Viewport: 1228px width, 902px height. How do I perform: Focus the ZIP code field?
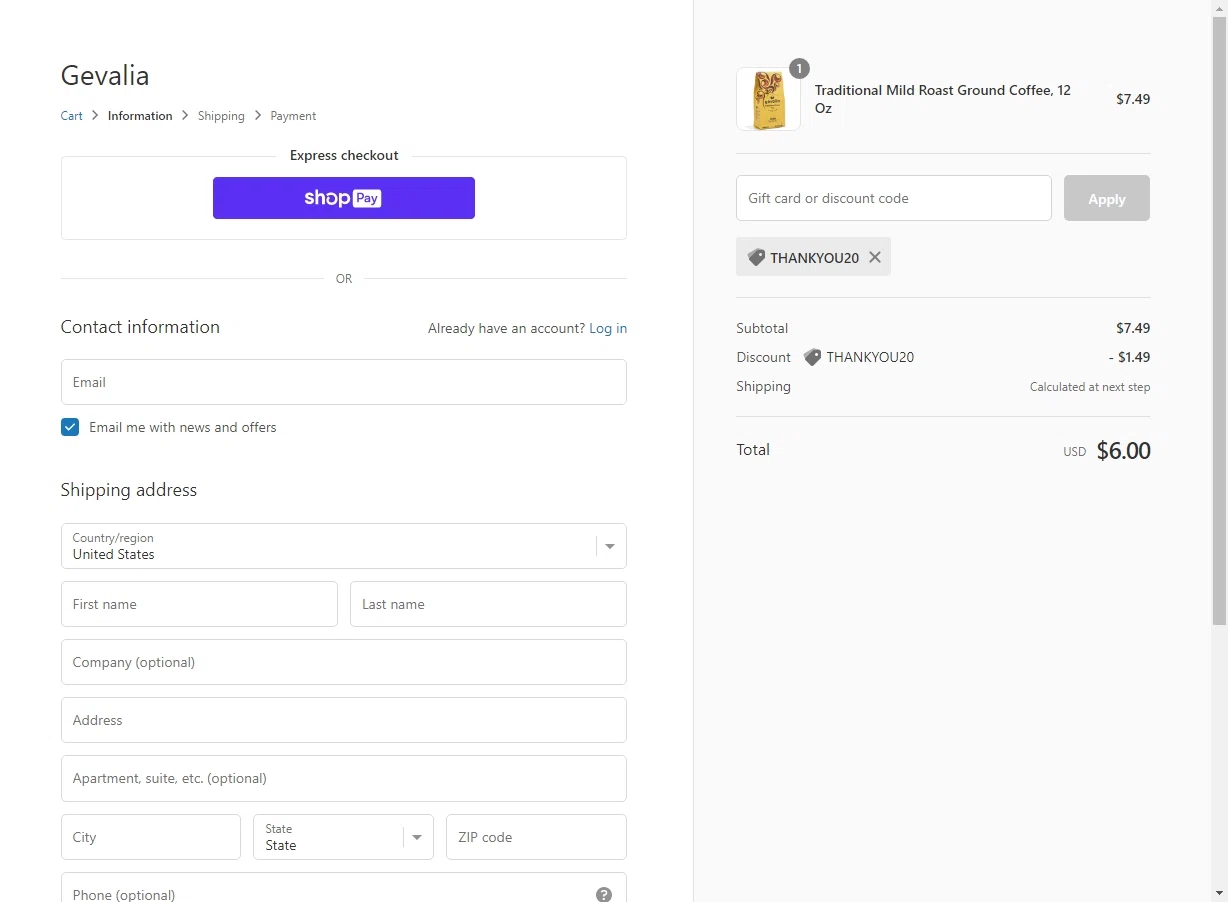[x=536, y=837]
